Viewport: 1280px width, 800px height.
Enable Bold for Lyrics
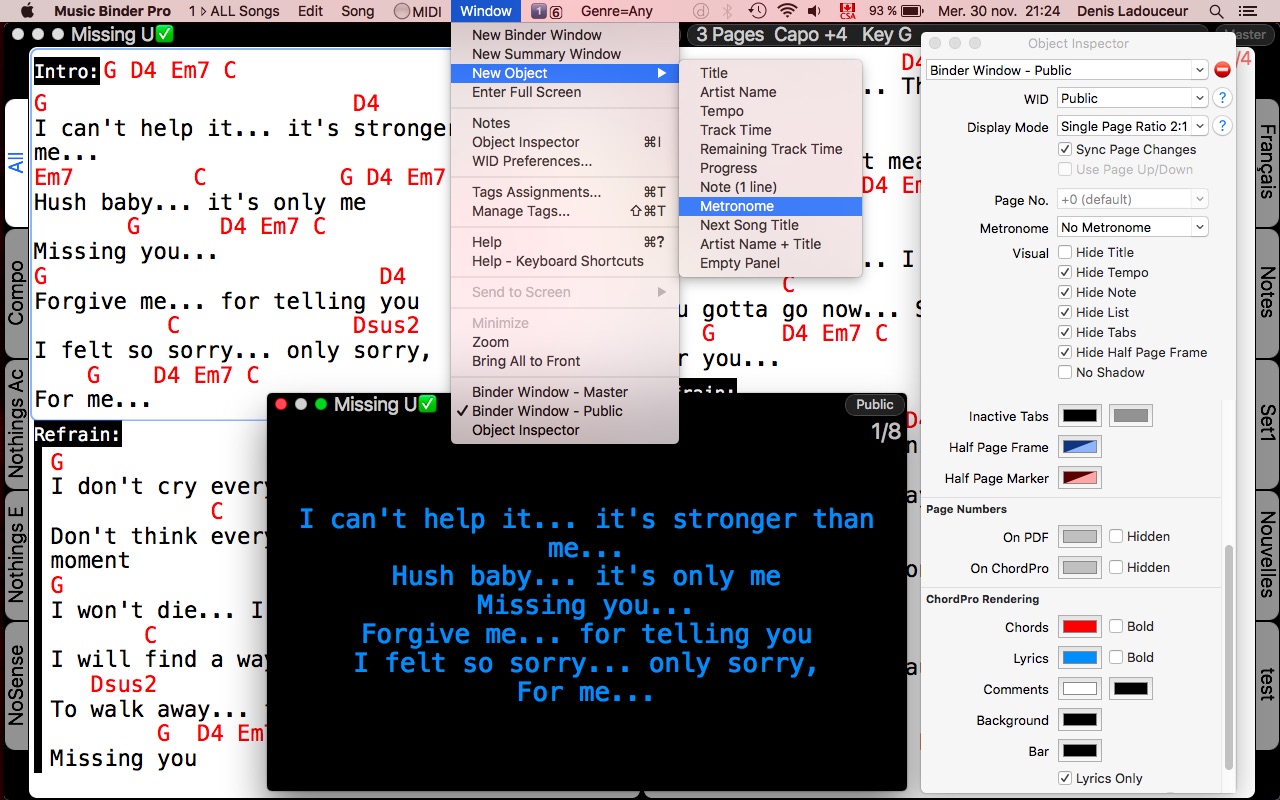1116,657
